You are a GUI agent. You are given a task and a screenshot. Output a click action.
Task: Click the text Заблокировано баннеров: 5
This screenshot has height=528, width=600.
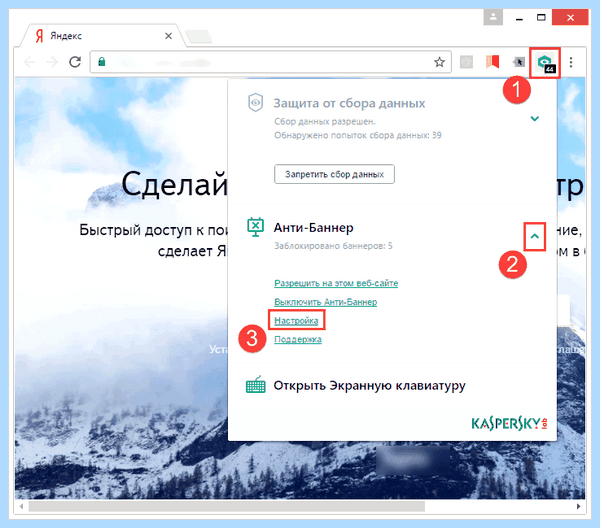333,246
